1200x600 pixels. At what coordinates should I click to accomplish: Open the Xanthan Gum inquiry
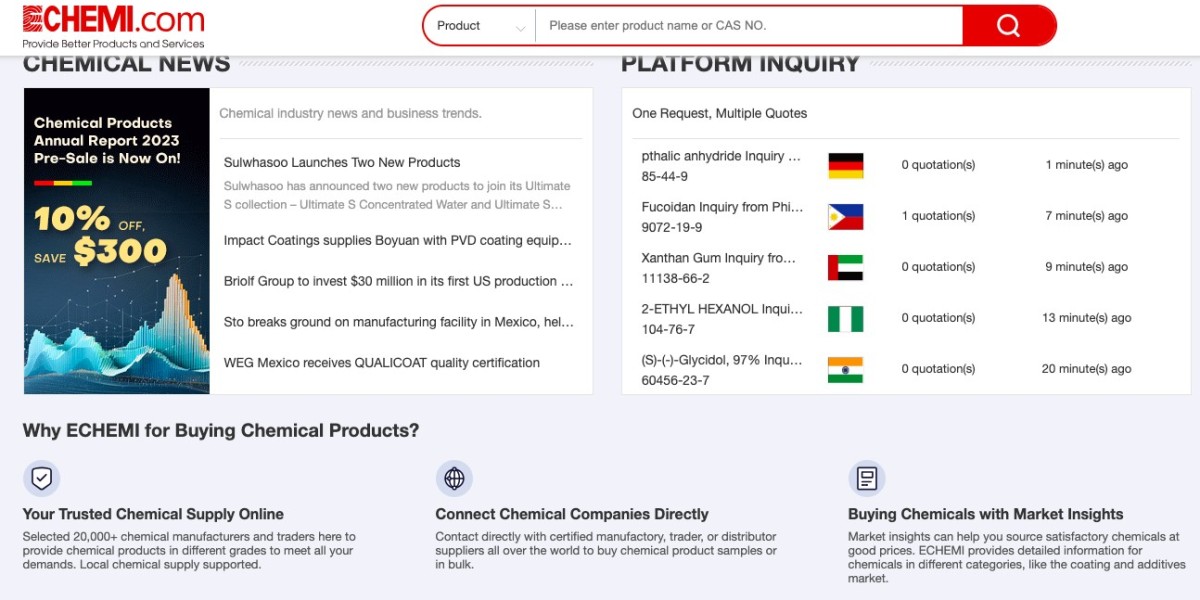coord(719,258)
